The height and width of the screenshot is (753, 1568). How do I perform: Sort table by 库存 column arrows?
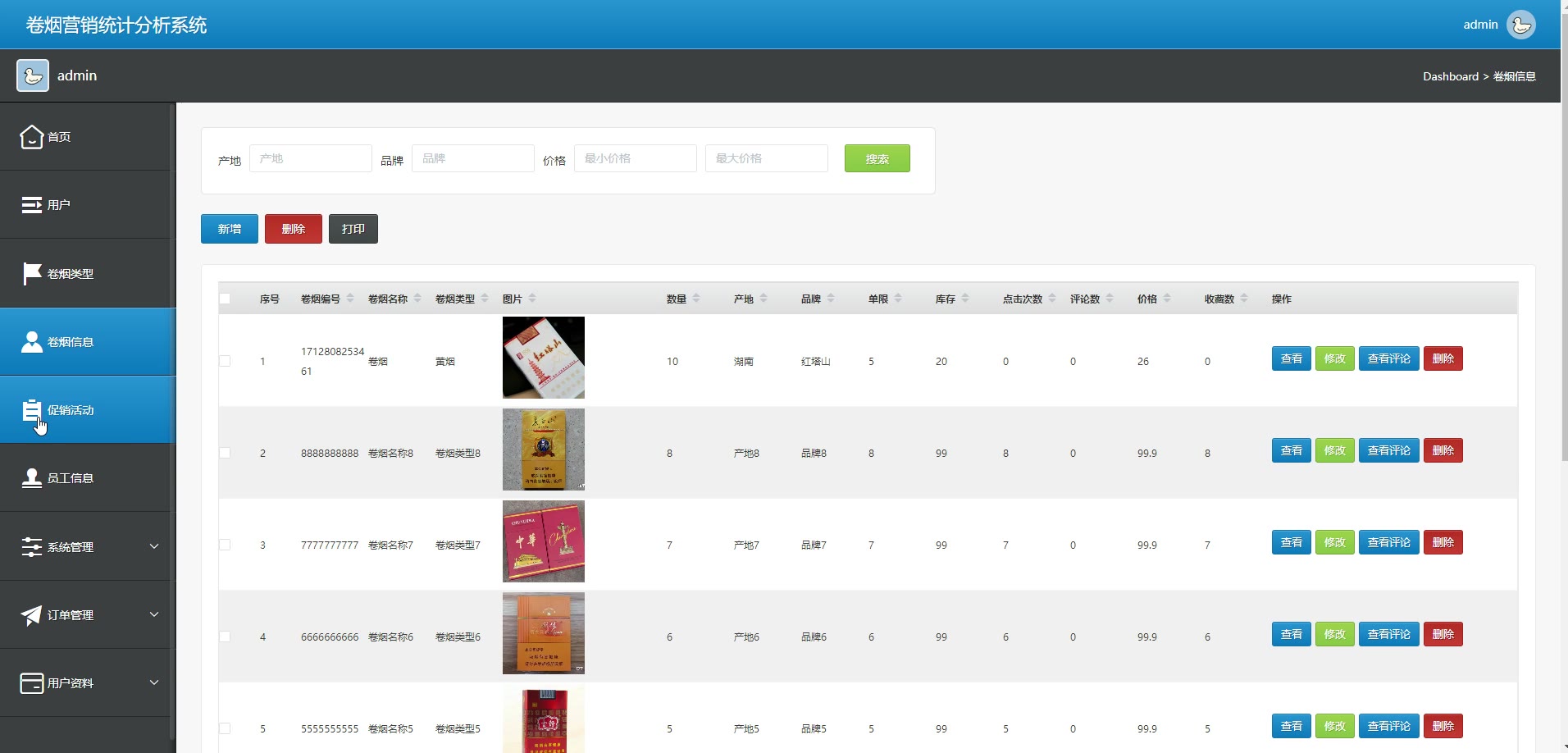pyautogui.click(x=965, y=299)
